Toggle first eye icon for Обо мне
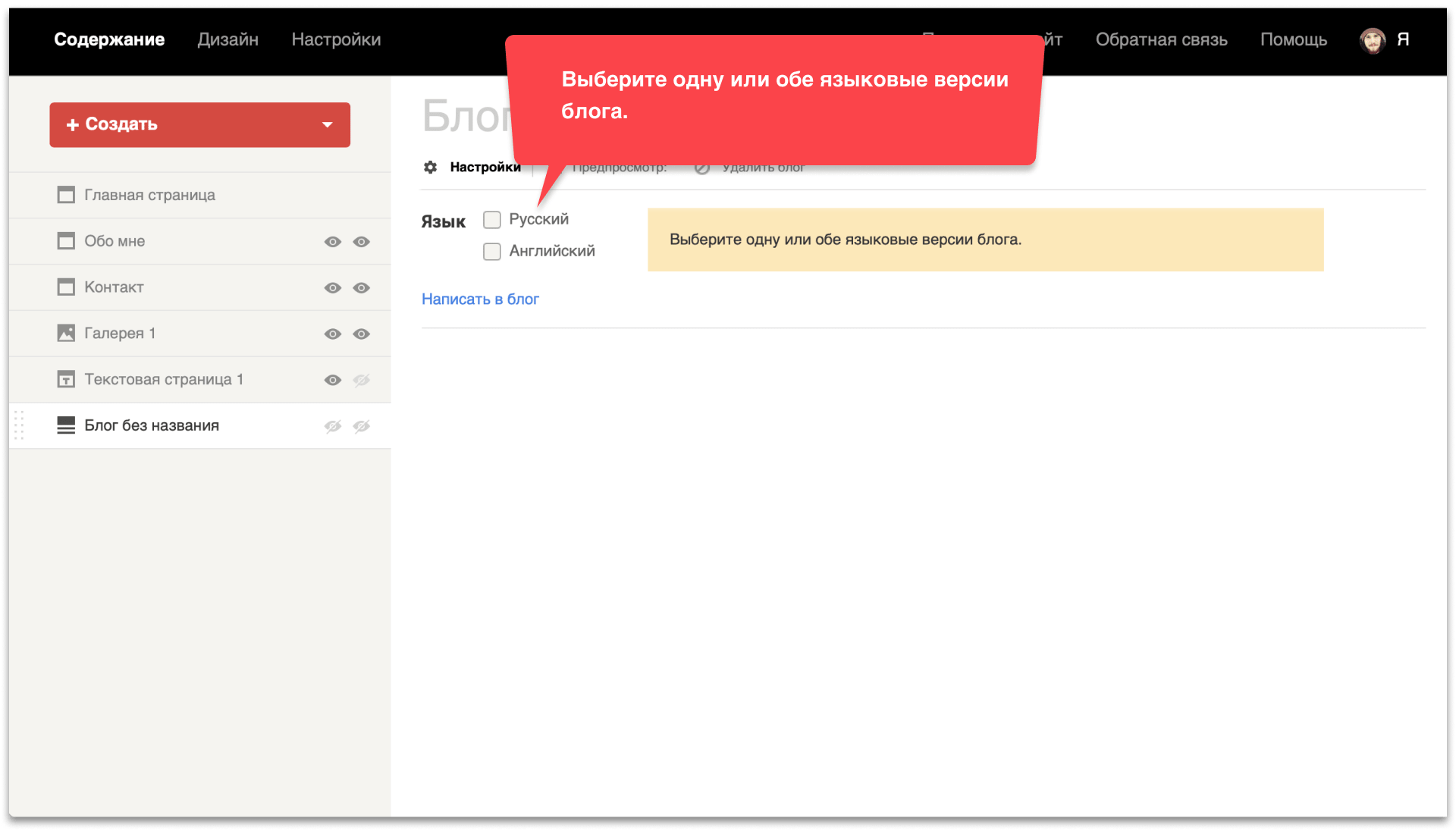 click(x=332, y=242)
